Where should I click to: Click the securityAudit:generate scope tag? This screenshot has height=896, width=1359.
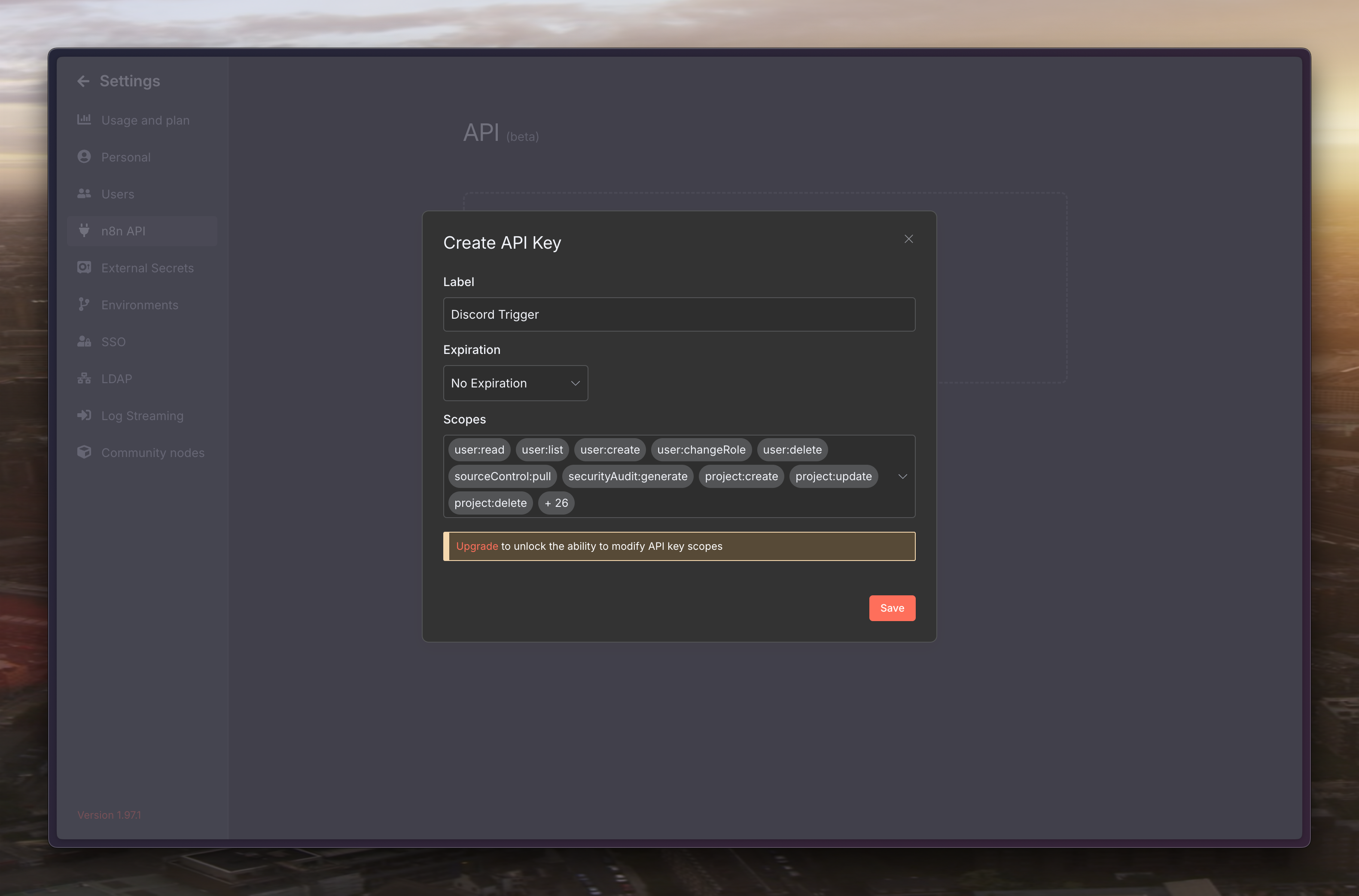point(627,476)
